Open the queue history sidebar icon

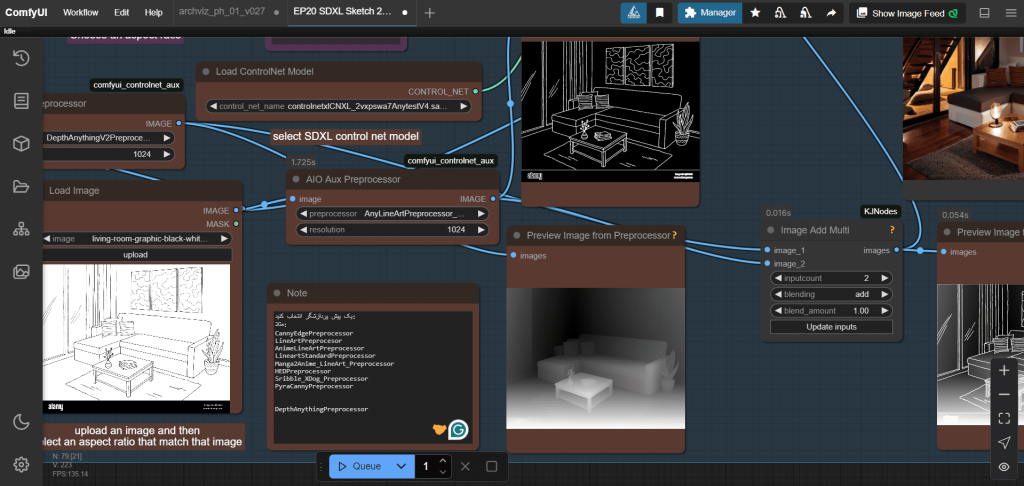(x=20, y=58)
